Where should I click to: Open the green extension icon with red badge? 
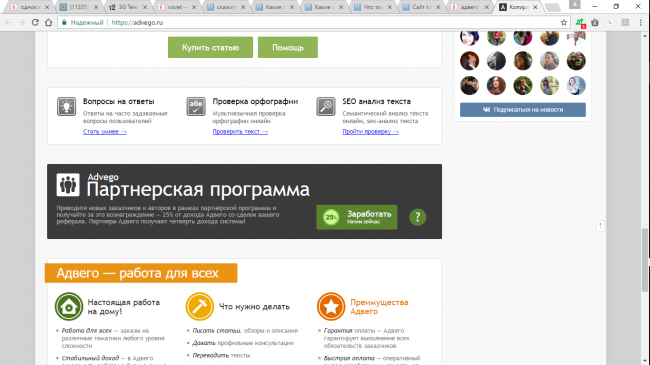coord(580,23)
